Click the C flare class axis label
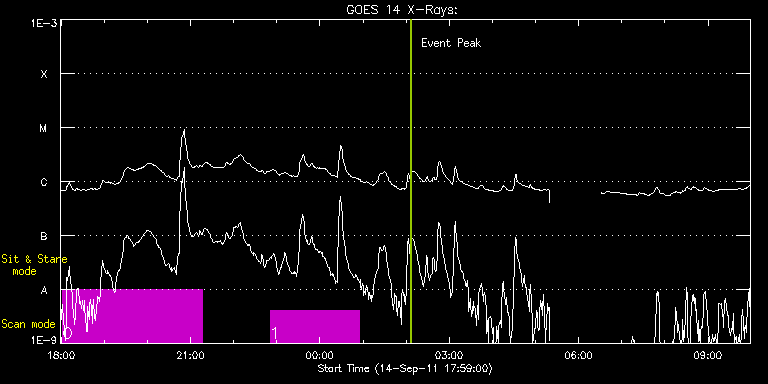768x384 pixels. (x=44, y=182)
